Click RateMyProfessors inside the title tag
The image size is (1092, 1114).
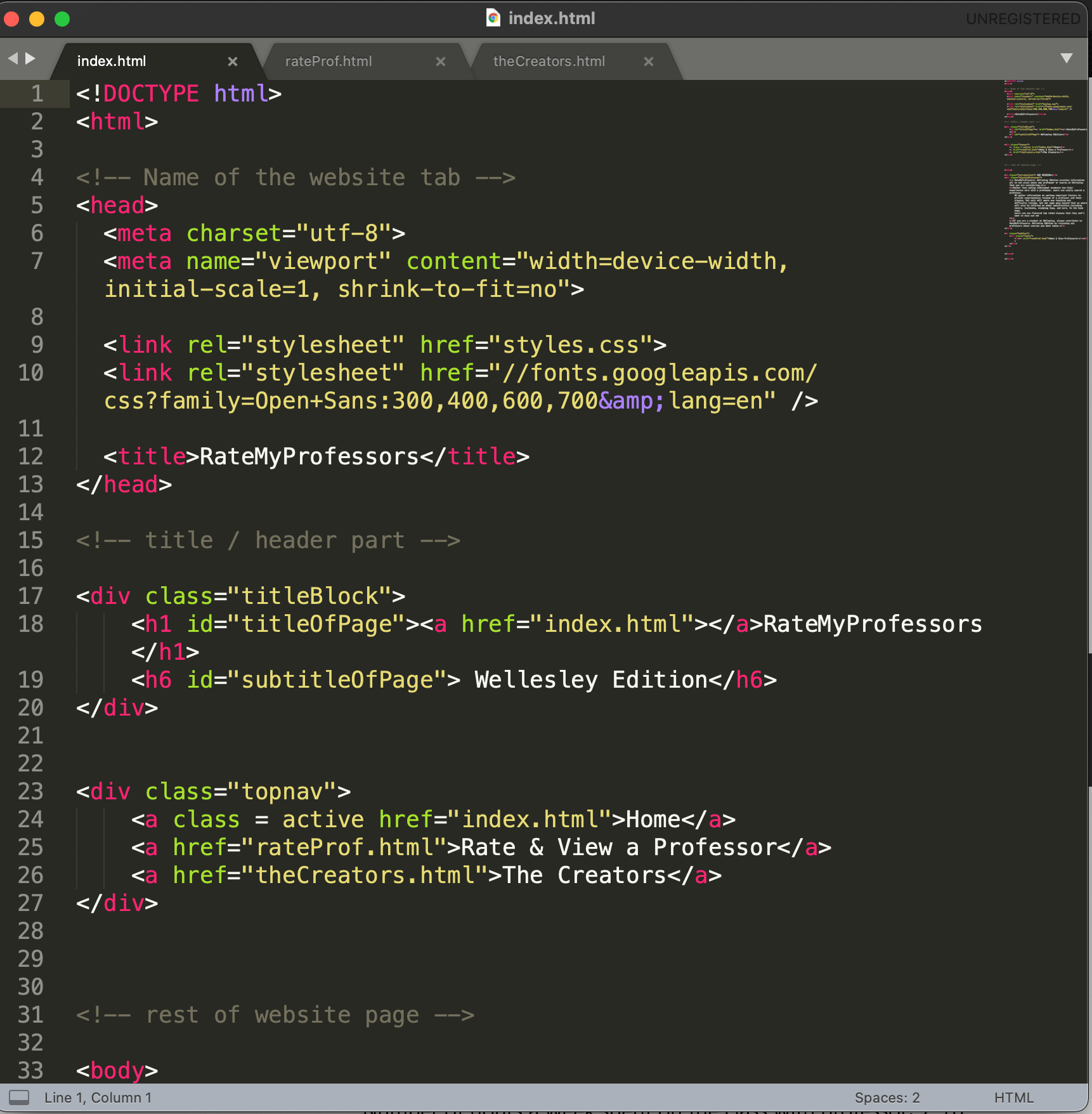309,457
